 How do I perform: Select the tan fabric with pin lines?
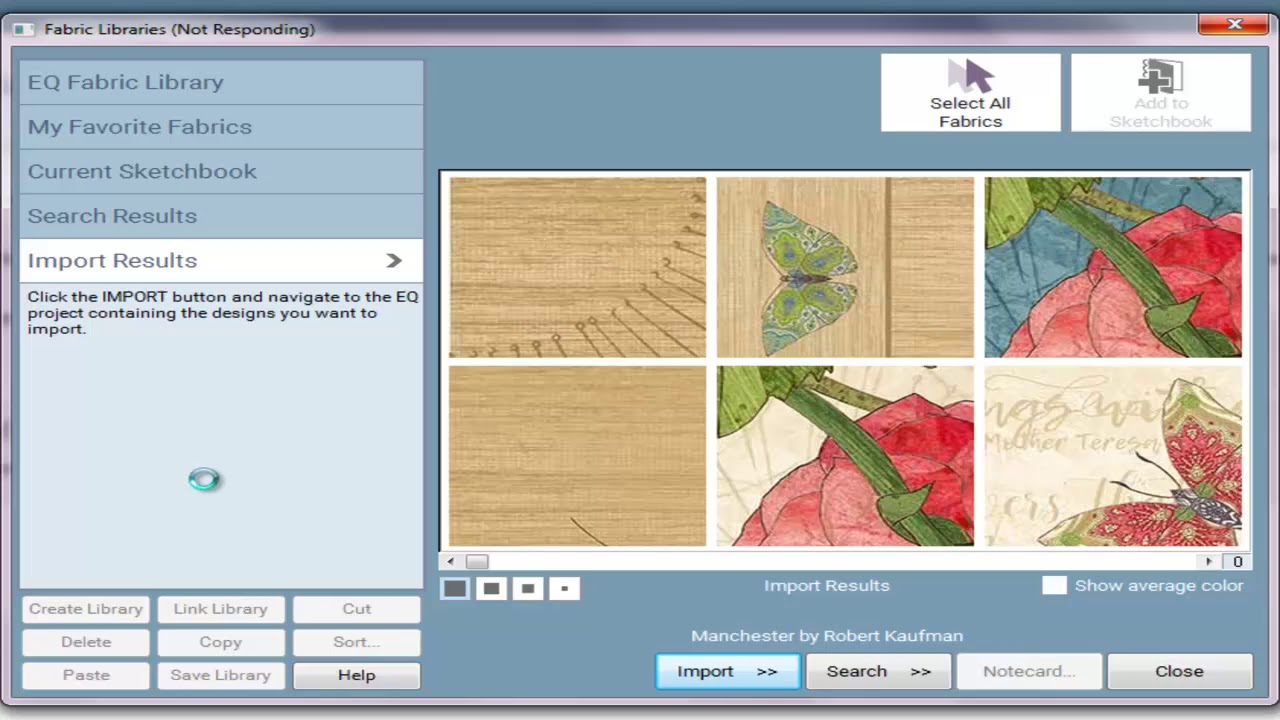point(577,267)
